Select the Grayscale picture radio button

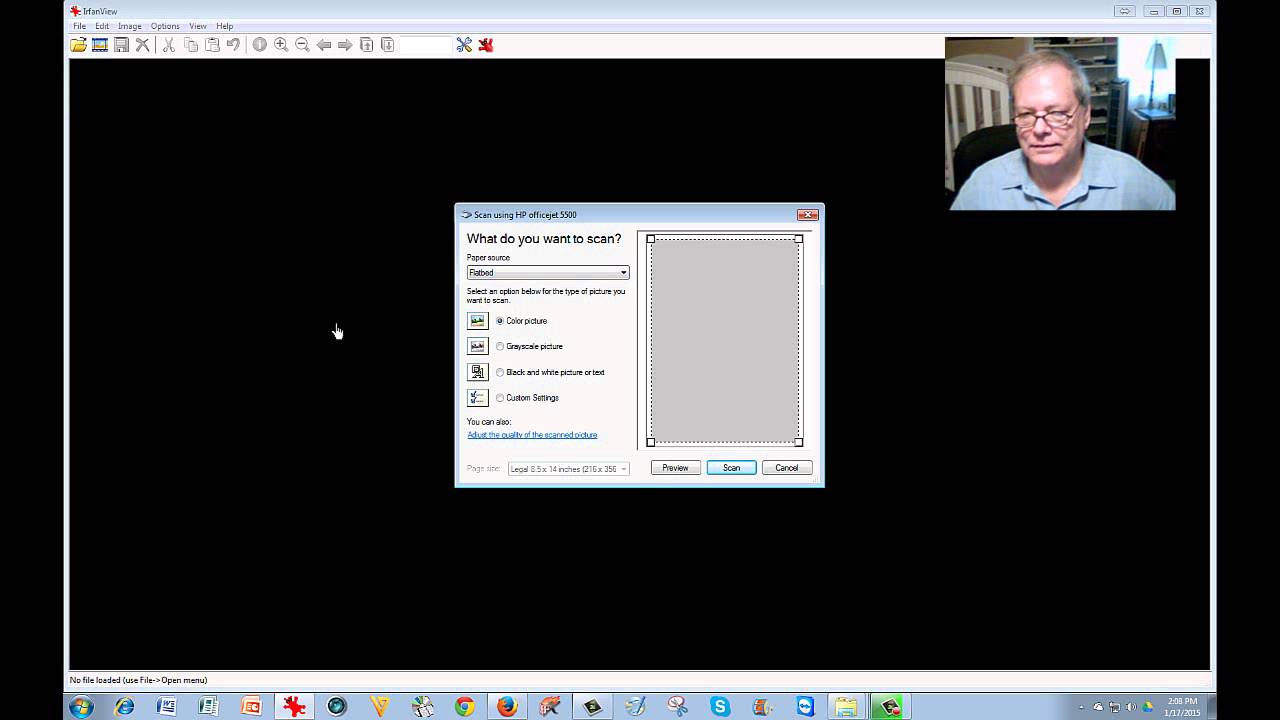click(x=500, y=346)
